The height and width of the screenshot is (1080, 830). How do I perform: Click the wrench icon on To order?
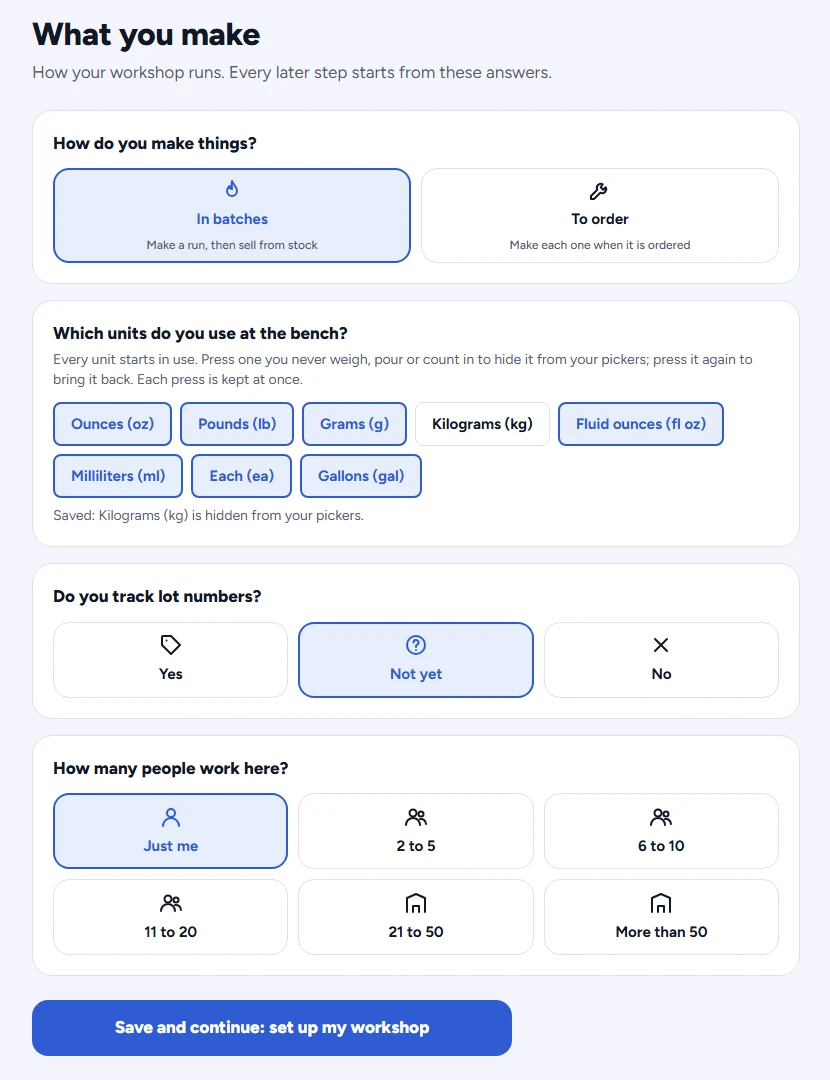[599, 191]
